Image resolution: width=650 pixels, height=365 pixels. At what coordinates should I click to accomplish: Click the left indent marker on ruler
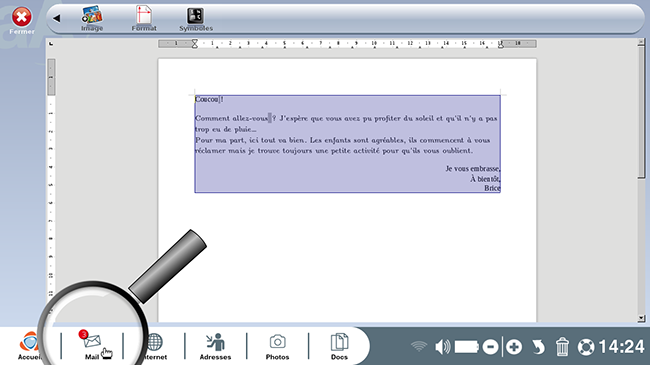coord(194,44)
